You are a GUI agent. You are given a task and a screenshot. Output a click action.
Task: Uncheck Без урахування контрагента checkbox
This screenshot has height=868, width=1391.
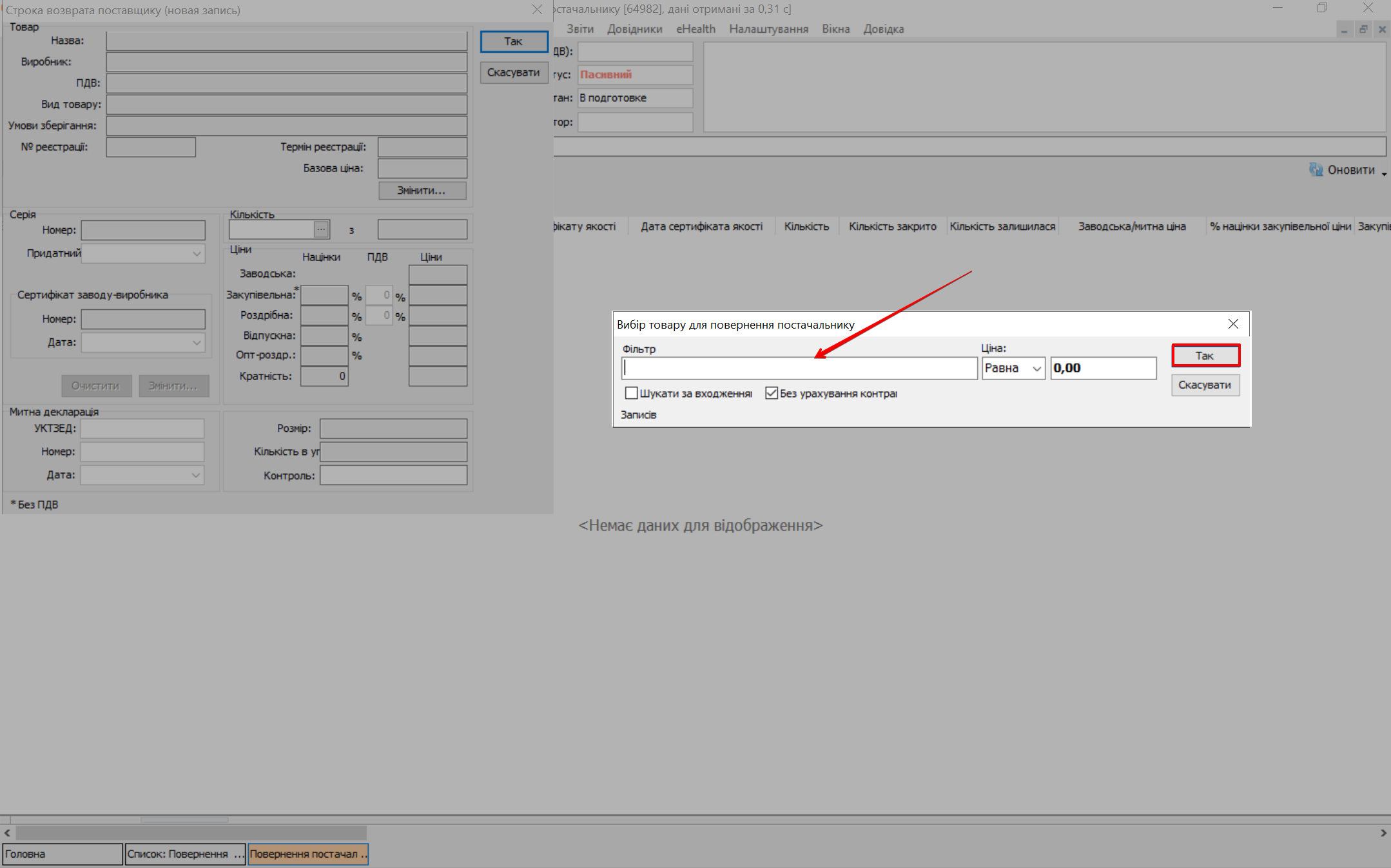[x=771, y=393]
